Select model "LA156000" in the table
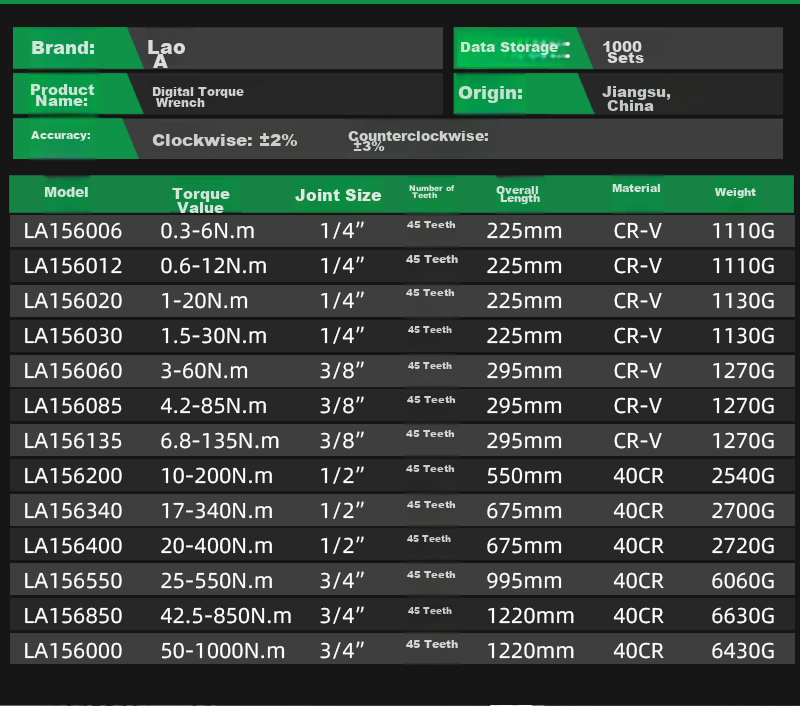 [x=73, y=651]
